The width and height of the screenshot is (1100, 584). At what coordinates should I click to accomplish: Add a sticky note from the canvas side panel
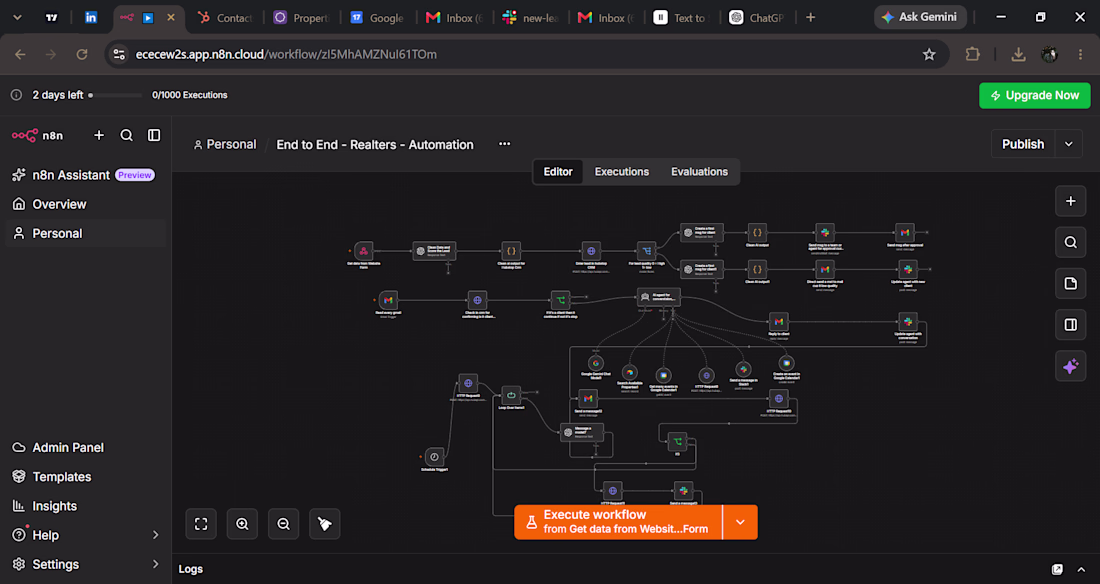pos(1071,284)
